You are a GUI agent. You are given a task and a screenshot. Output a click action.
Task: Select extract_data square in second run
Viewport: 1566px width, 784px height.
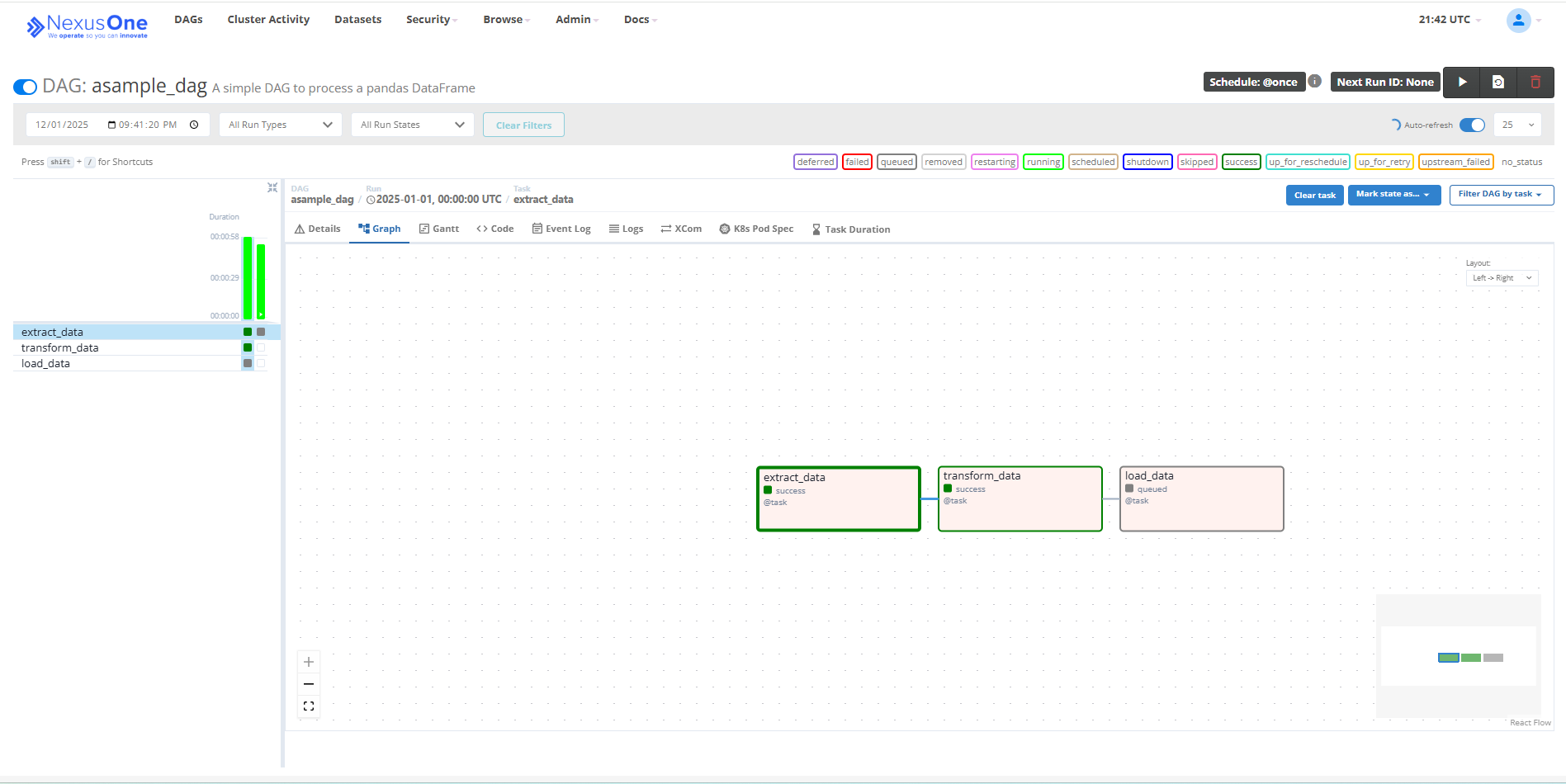[261, 332]
